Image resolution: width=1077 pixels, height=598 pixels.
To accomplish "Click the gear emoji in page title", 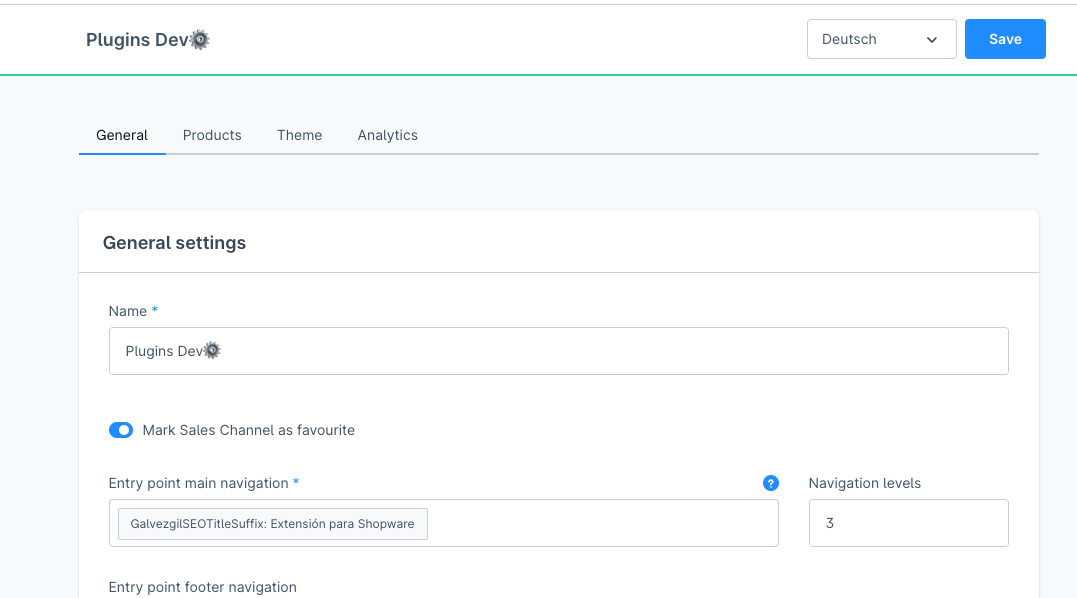I will [200, 40].
